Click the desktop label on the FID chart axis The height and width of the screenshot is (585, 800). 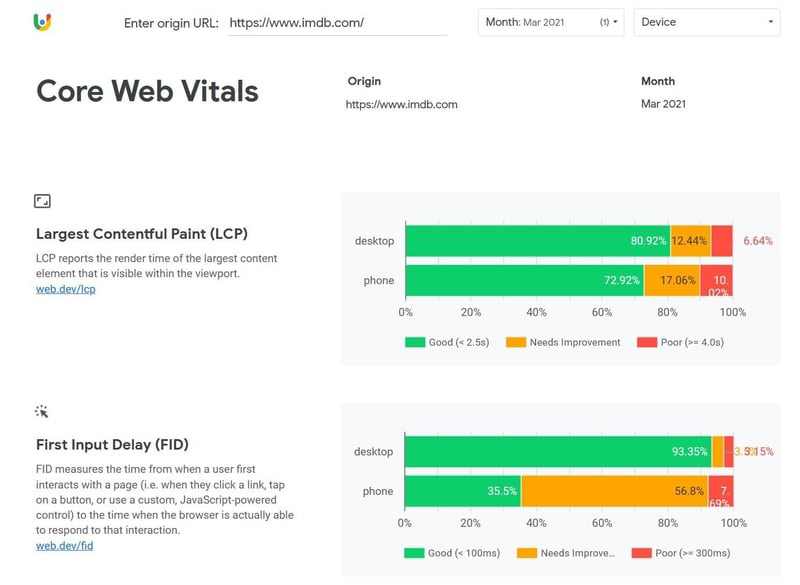373,451
